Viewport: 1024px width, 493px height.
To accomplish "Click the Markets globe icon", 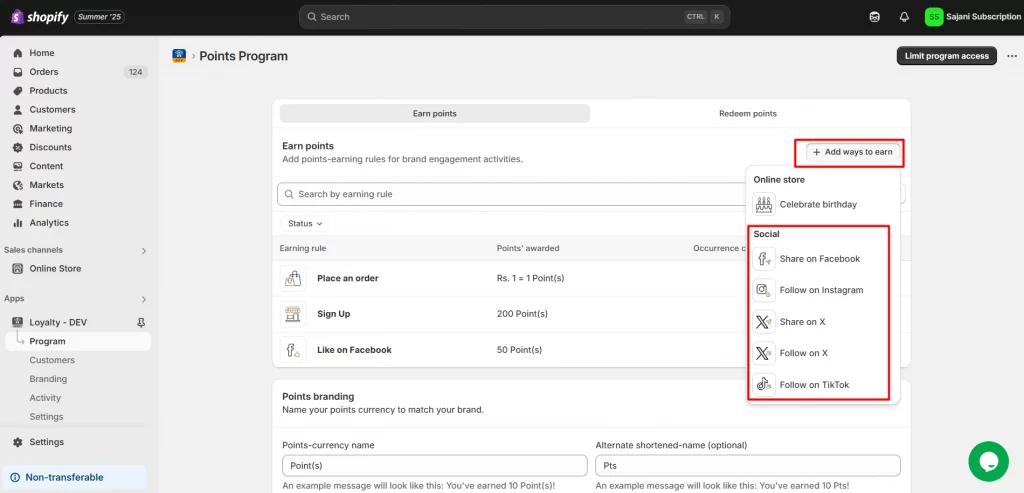I will click(x=18, y=185).
